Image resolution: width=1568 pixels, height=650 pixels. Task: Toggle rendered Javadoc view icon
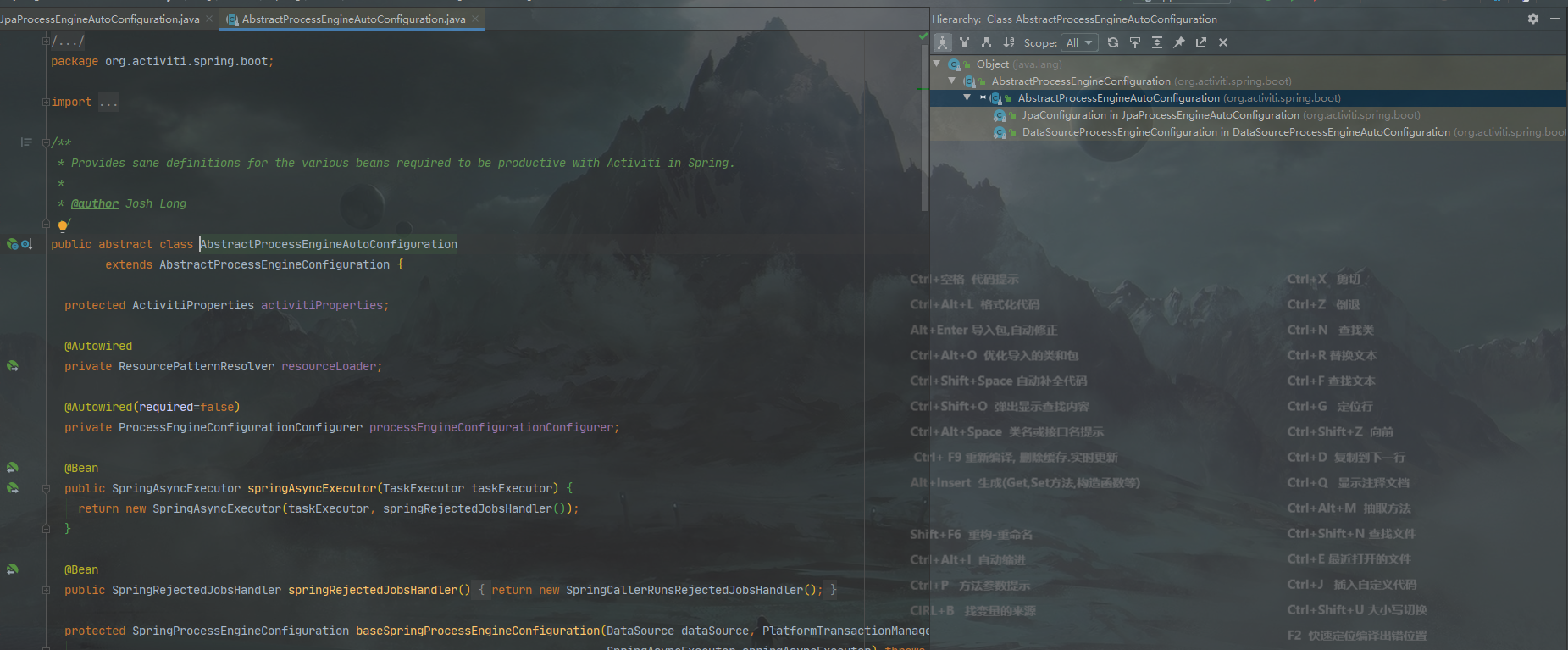tap(26, 142)
